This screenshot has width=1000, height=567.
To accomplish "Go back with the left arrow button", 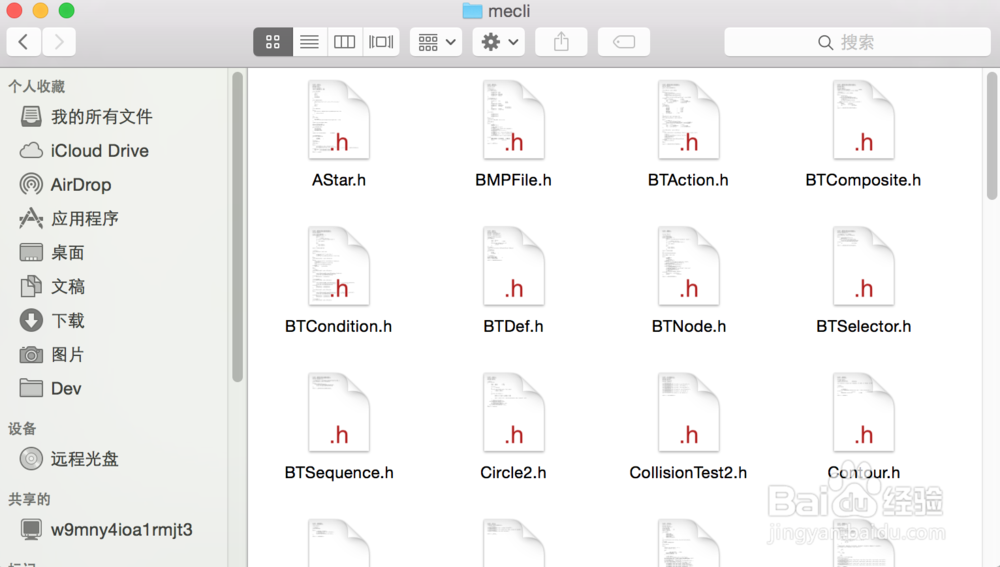I will click(x=24, y=42).
